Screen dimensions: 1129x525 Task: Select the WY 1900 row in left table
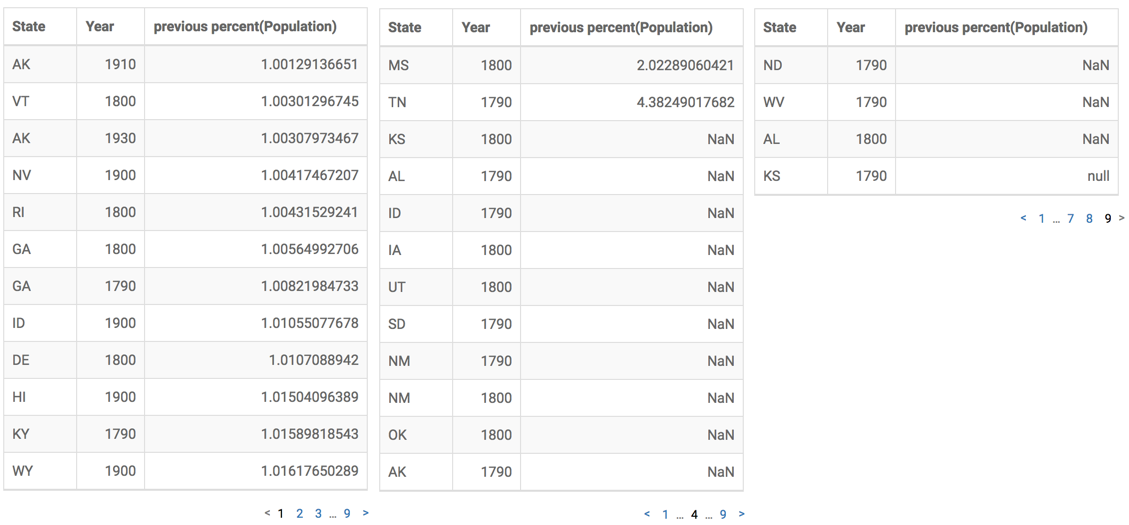tap(185, 471)
